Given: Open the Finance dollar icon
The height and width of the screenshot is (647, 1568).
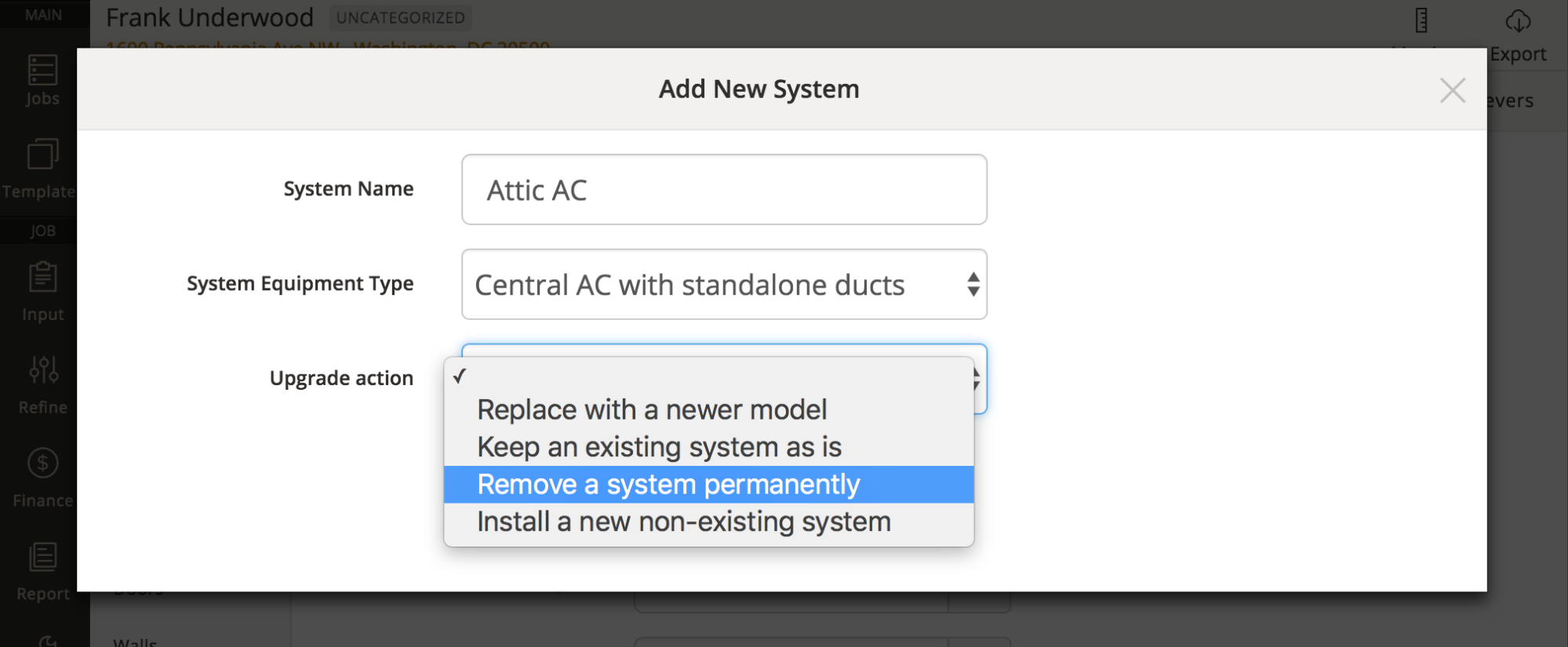Looking at the screenshot, I should 42,463.
